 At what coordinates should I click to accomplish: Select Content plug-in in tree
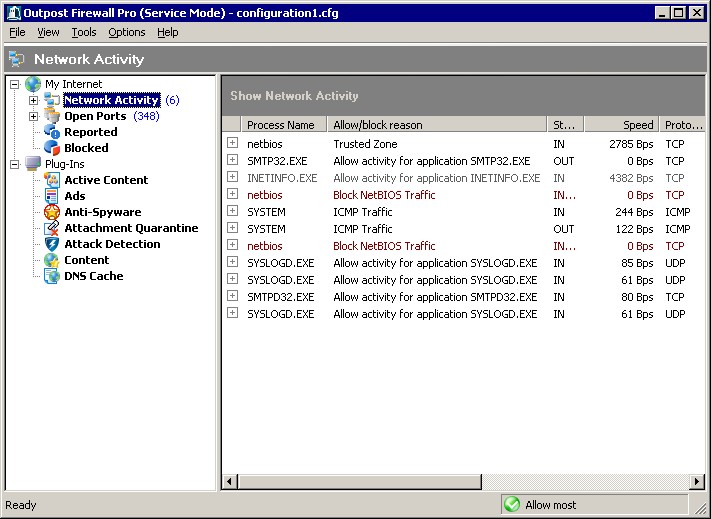tap(87, 260)
